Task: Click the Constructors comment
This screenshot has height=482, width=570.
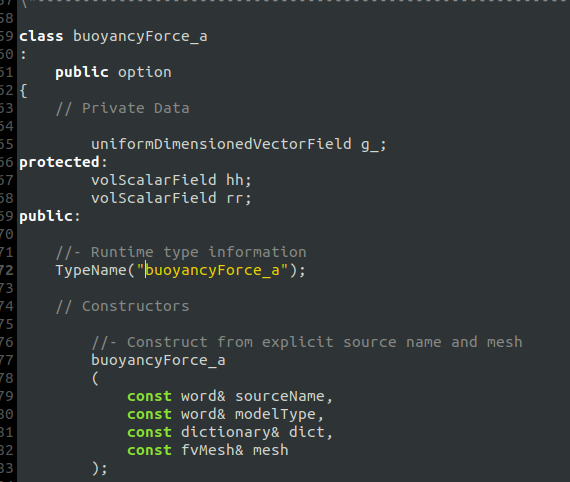Action: [123, 306]
